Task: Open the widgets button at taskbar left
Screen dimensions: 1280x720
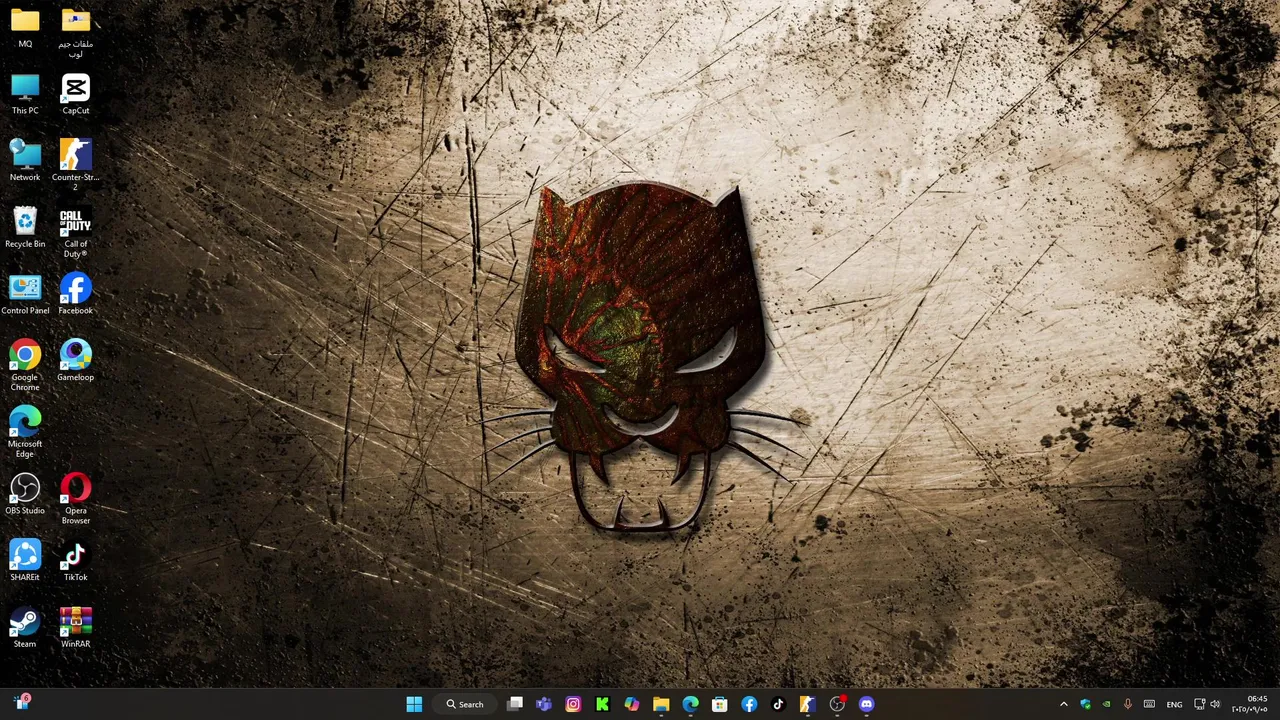Action: [22, 703]
